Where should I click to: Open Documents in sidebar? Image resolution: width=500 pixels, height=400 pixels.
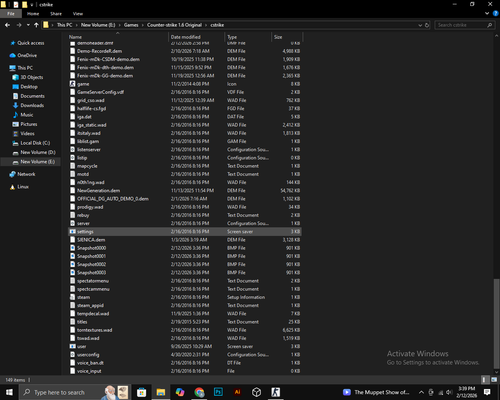point(32,96)
